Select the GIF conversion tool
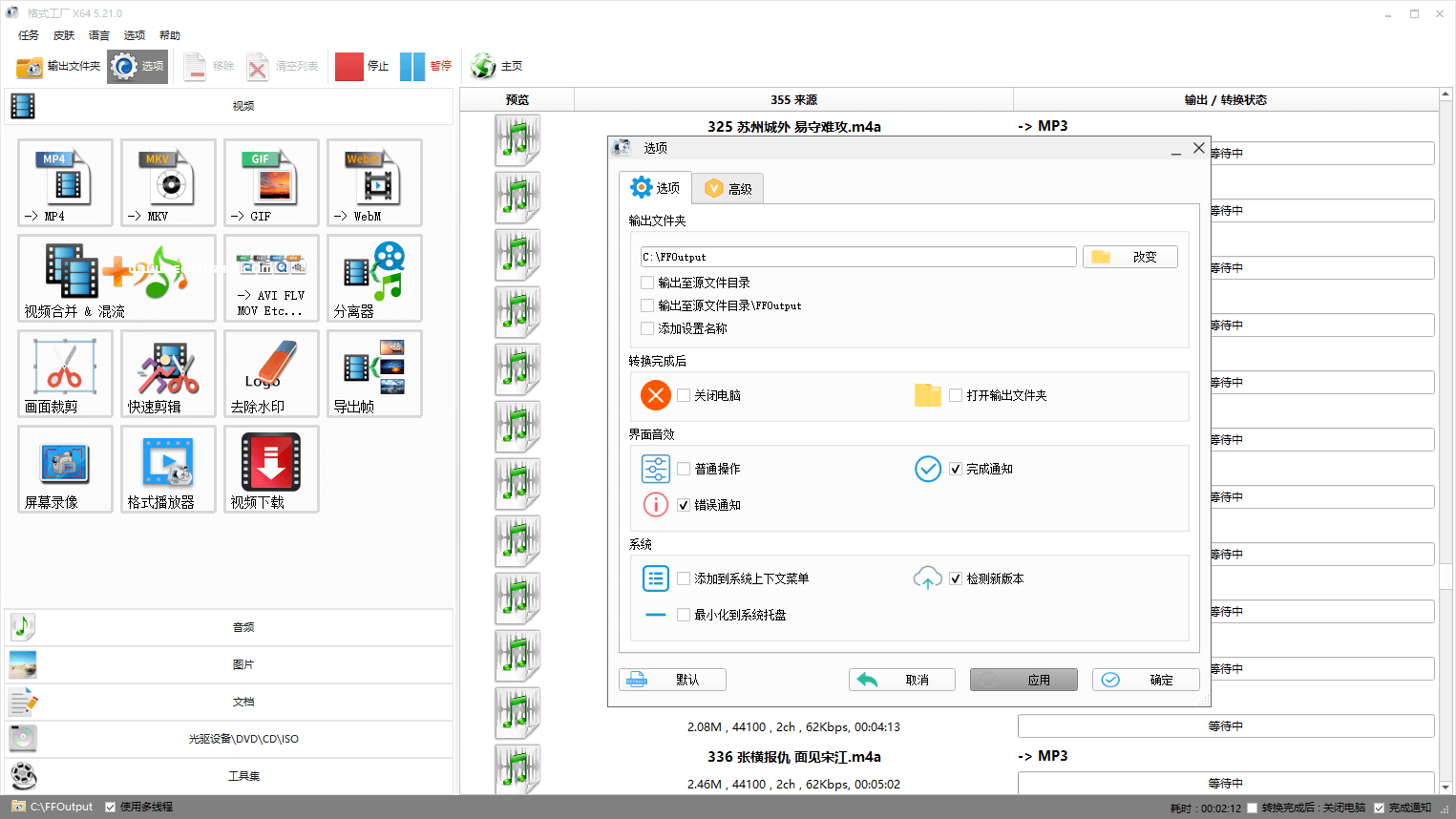This screenshot has height=819, width=1456. [x=271, y=182]
